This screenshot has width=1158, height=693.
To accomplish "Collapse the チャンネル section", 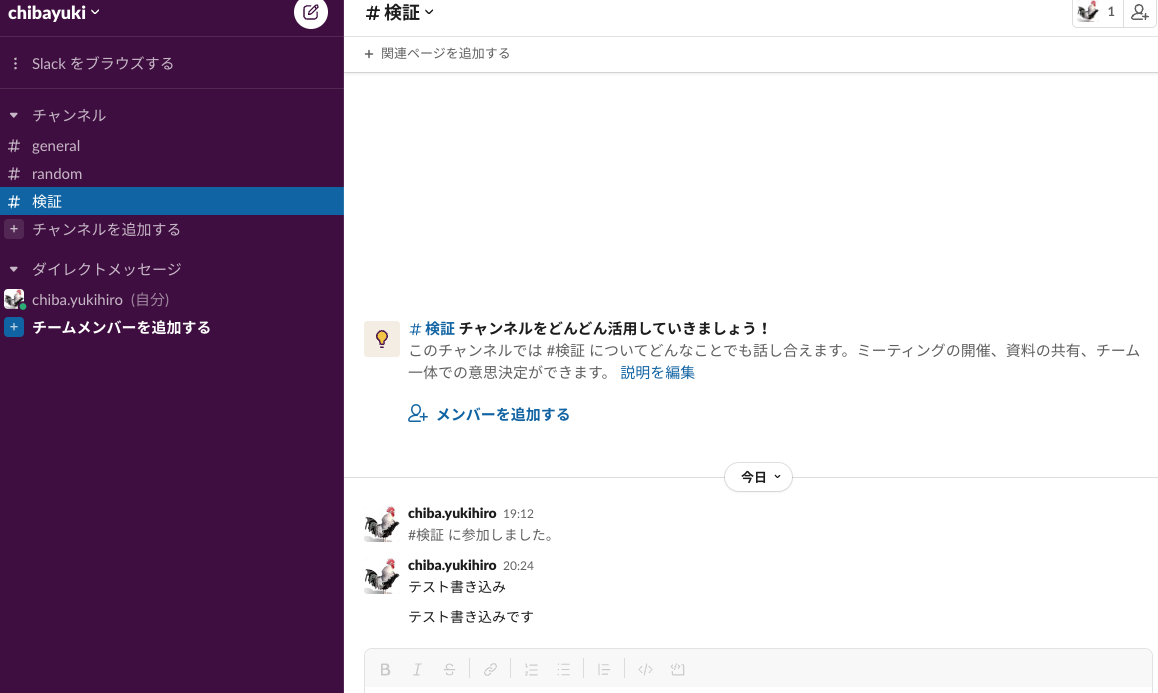I will pyautogui.click(x=13, y=115).
